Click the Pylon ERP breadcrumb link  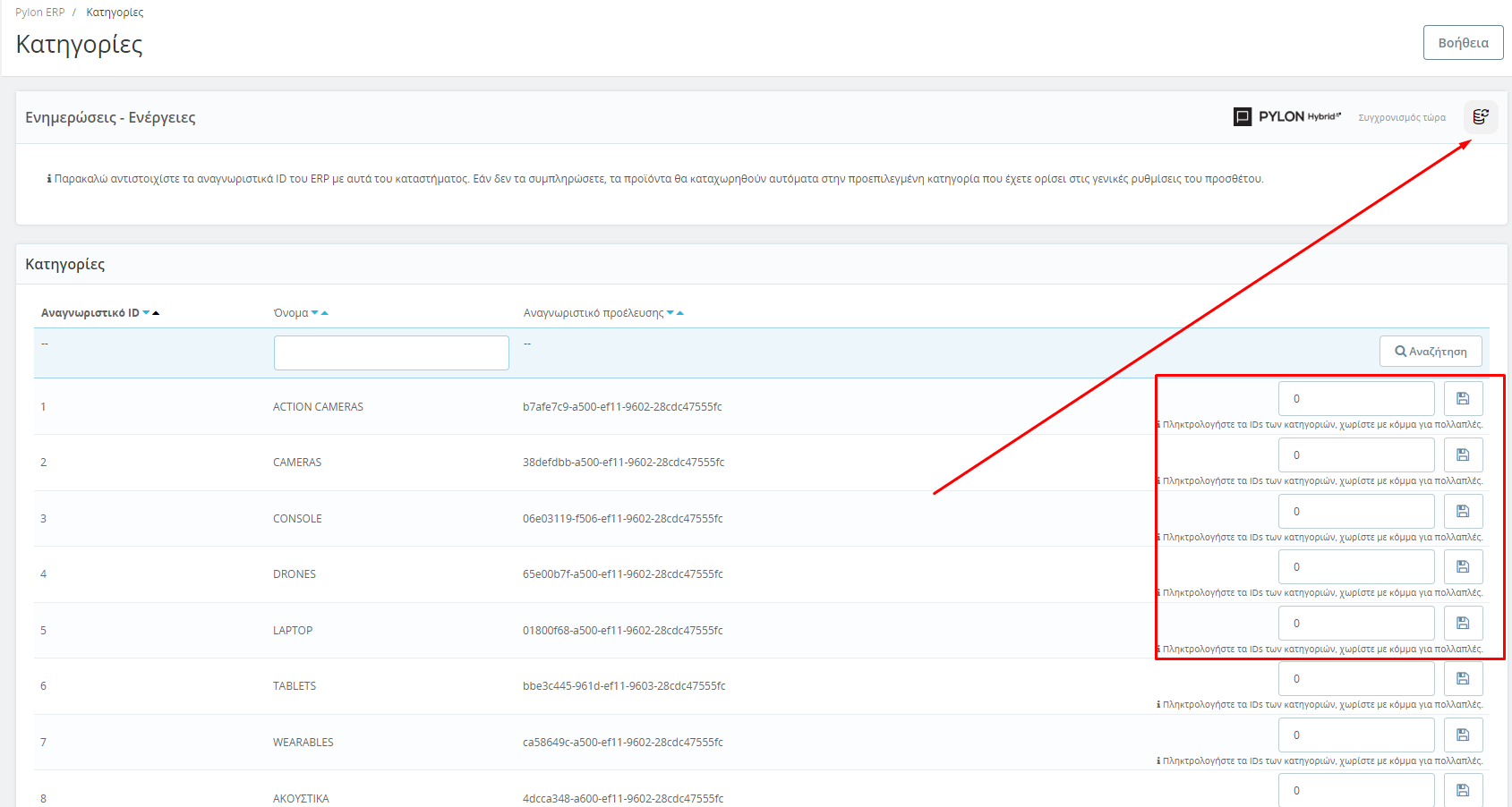coord(39,13)
